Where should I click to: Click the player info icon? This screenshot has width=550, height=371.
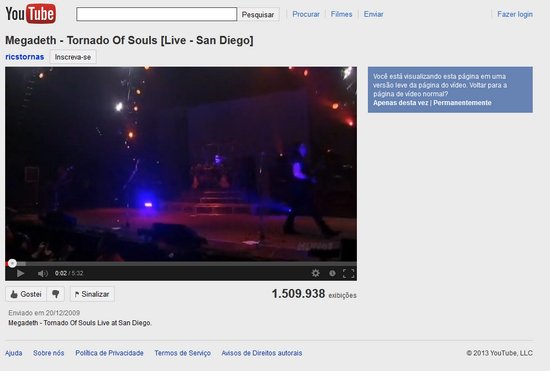point(332,273)
